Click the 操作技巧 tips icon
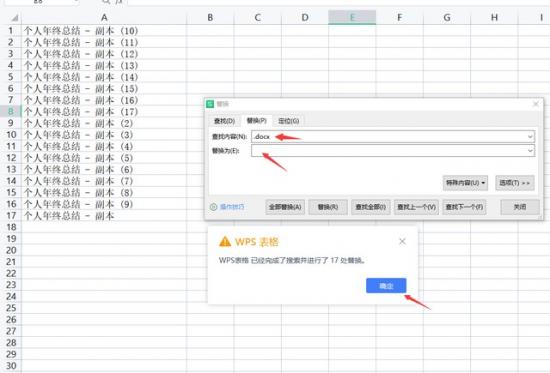 point(213,207)
